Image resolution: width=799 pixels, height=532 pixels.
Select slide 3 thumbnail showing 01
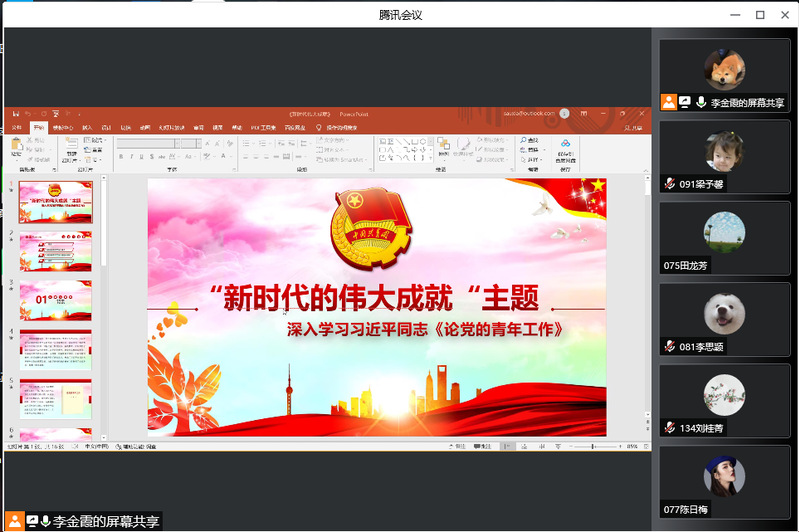coord(56,300)
